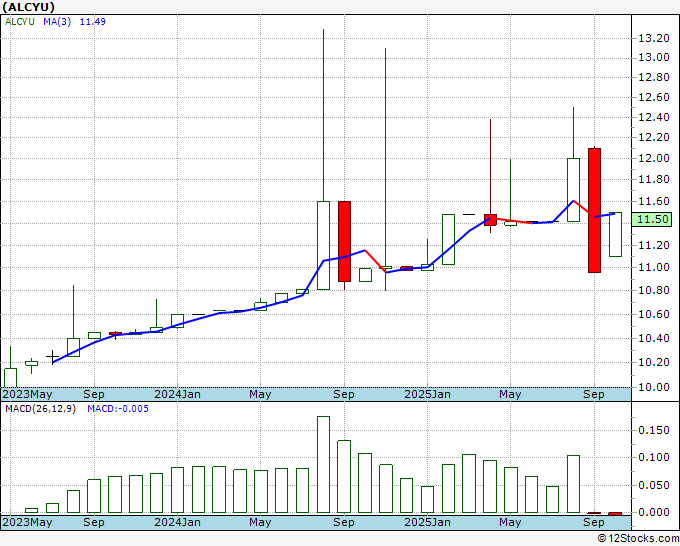Click the last white candle beside 11.50 tag
Viewport: 680px width, 546px height.
[x=615, y=234]
